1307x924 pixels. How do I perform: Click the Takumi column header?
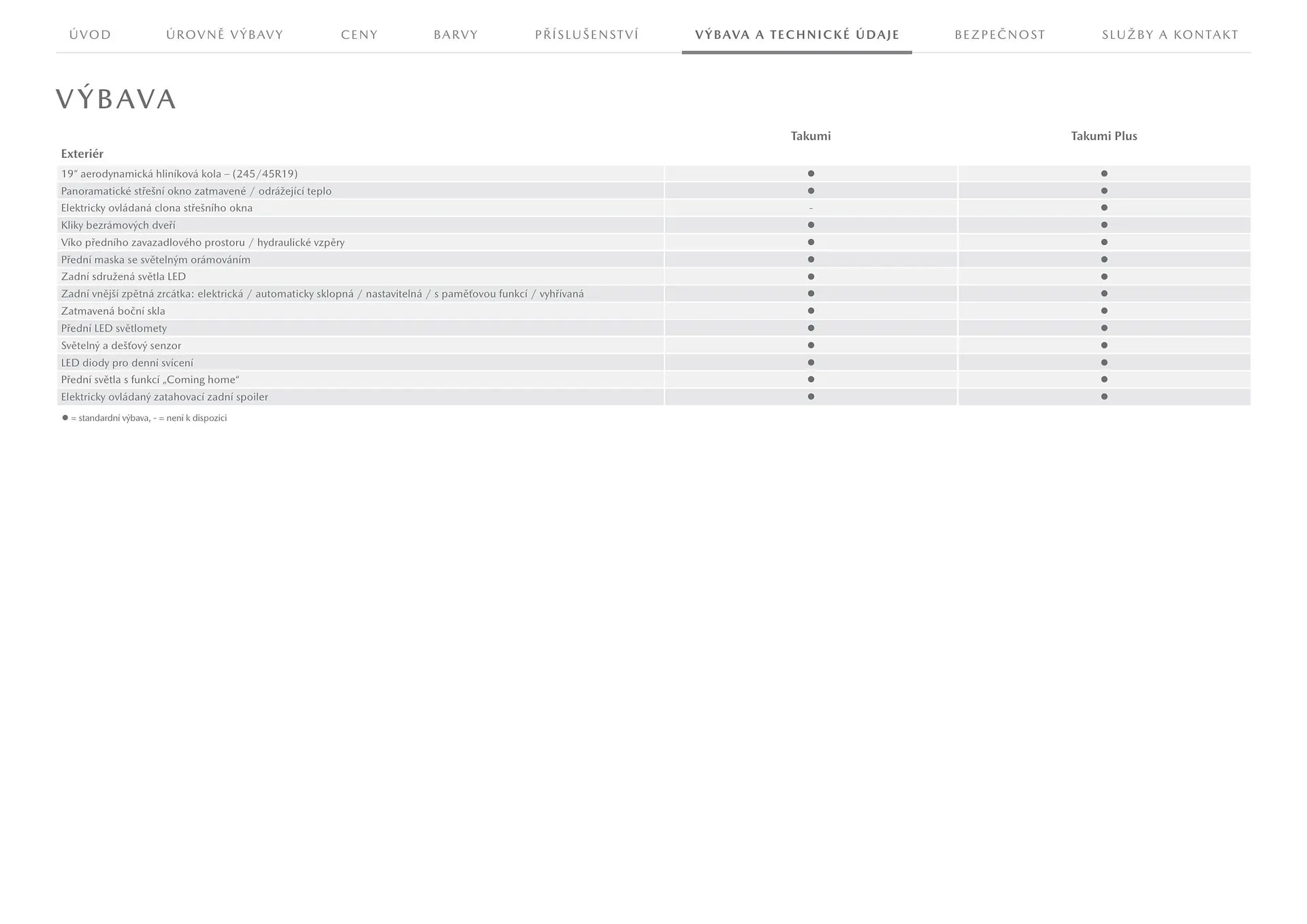[x=811, y=136]
